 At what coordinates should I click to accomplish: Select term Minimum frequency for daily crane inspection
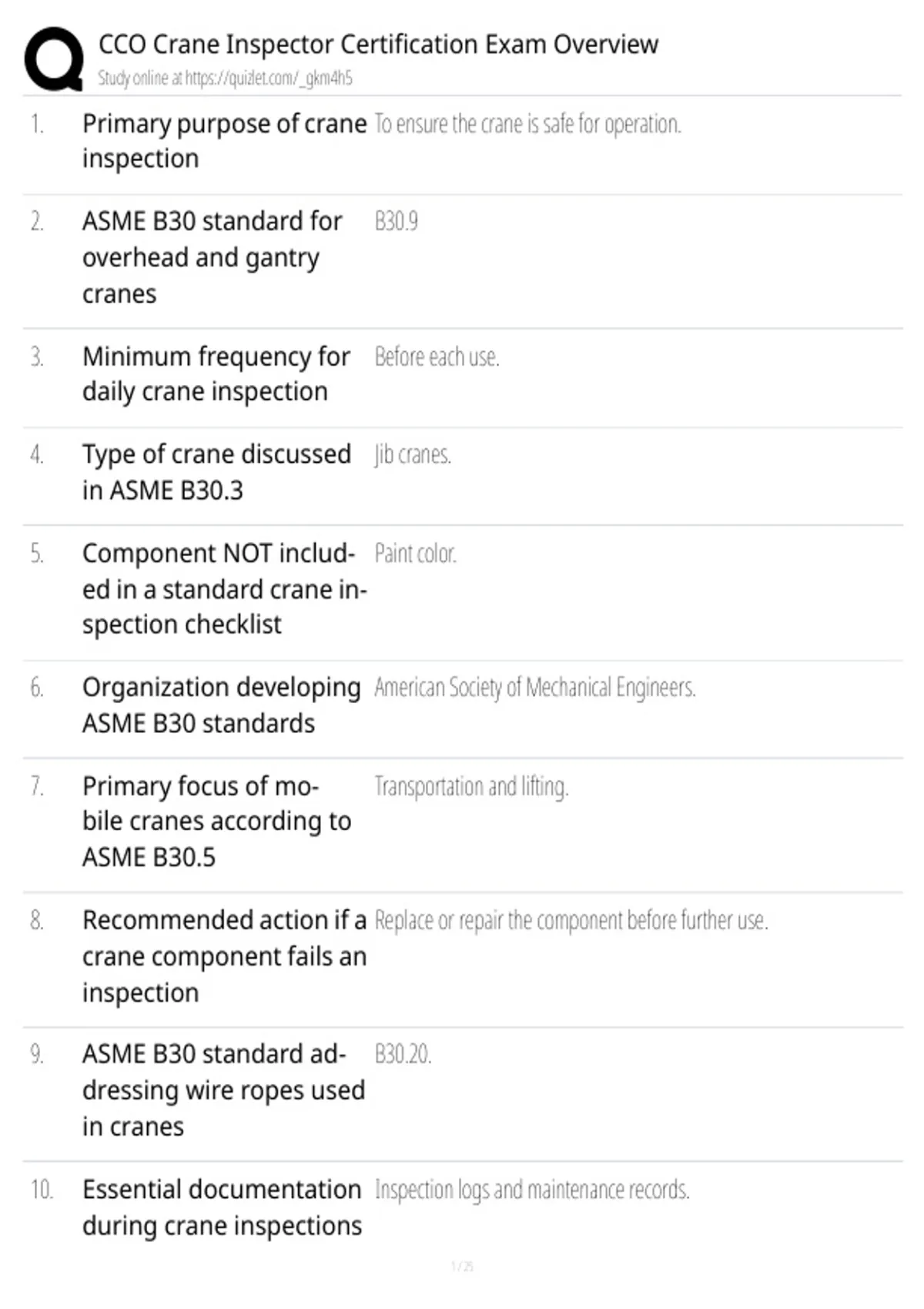tap(216, 374)
